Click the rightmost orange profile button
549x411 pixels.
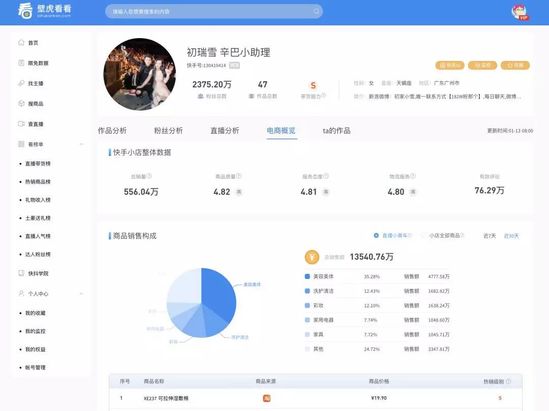coord(515,65)
